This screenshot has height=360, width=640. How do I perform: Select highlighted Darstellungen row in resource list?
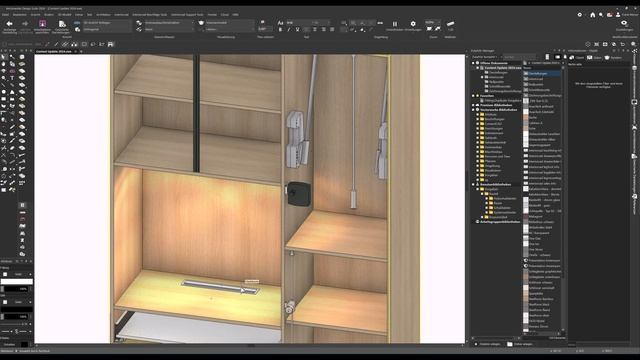pos(542,73)
